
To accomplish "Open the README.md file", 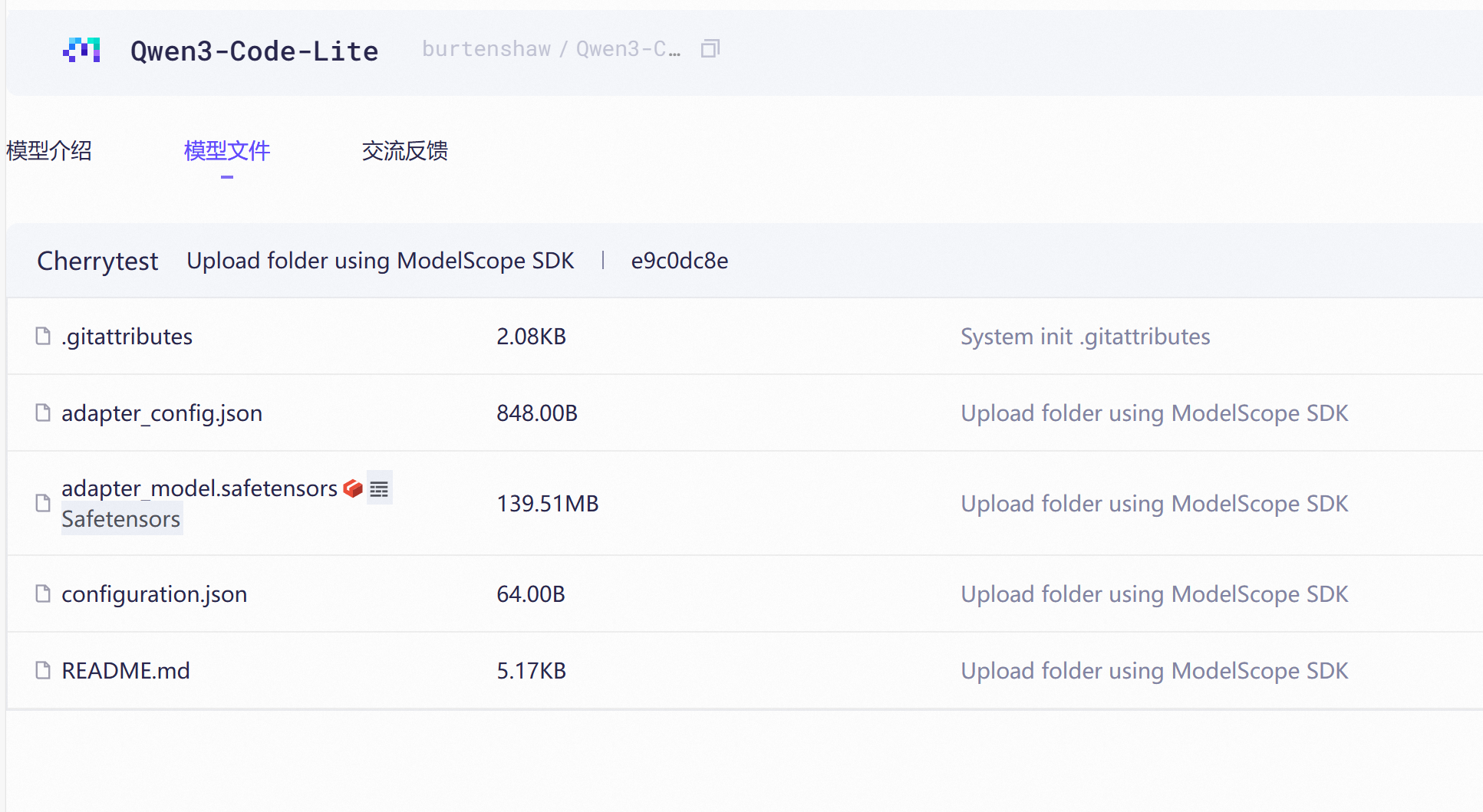I will pos(126,670).
